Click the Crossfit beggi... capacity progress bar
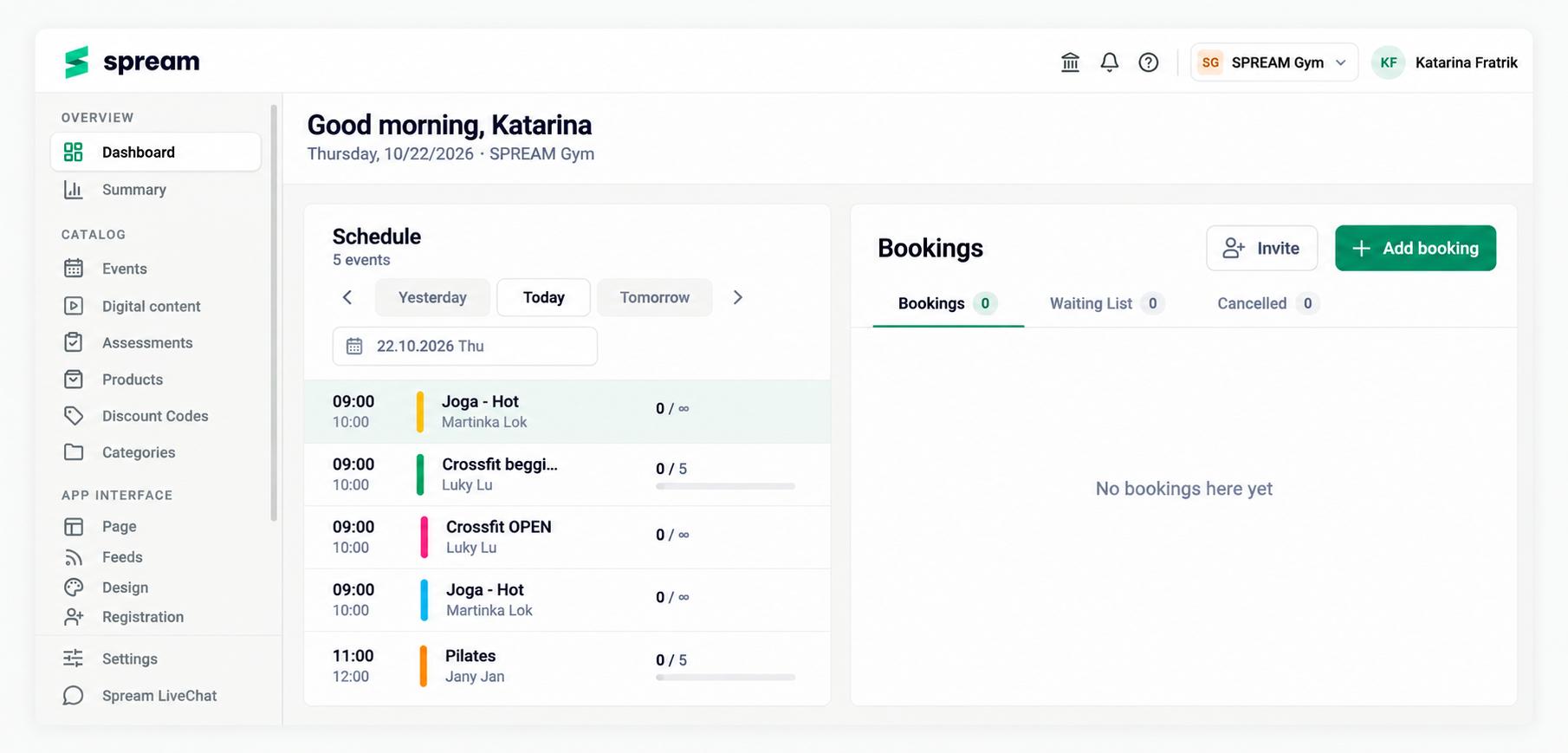Screen dimensions: 1568x753 tap(725, 486)
